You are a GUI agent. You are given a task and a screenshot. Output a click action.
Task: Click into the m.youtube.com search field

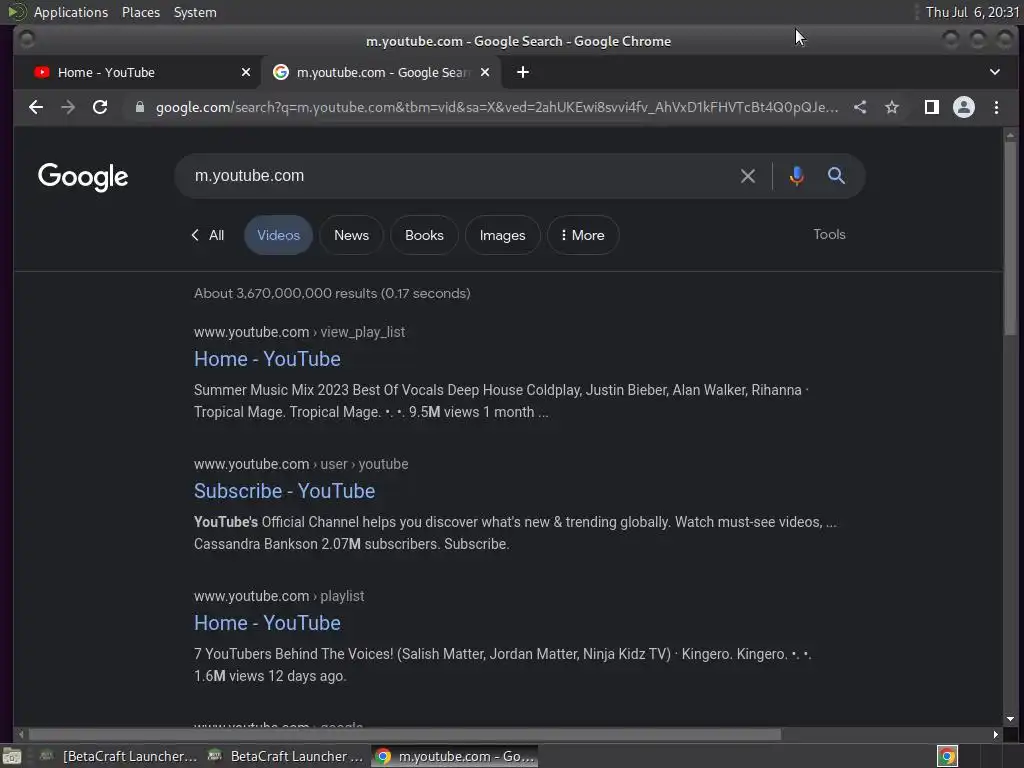click(x=457, y=176)
